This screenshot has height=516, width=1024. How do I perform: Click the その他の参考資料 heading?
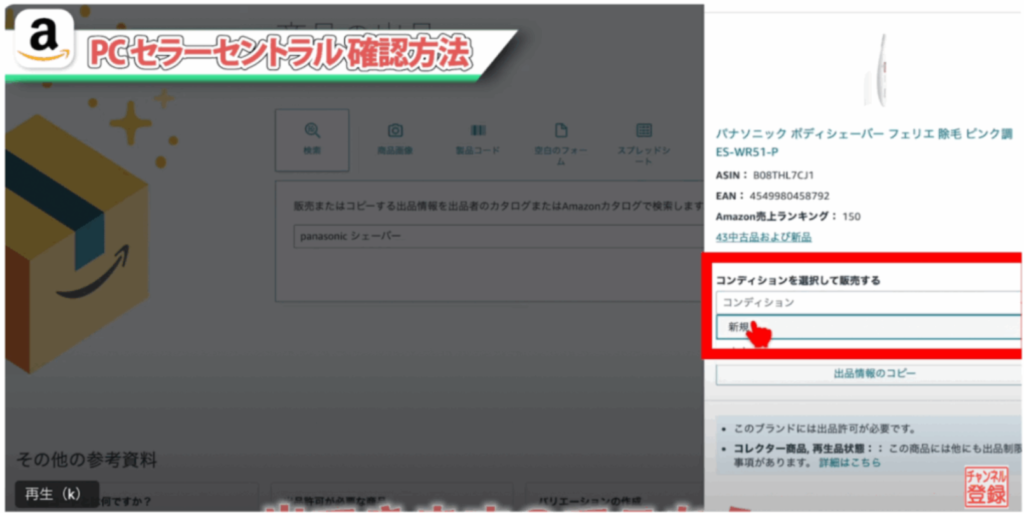click(86, 460)
